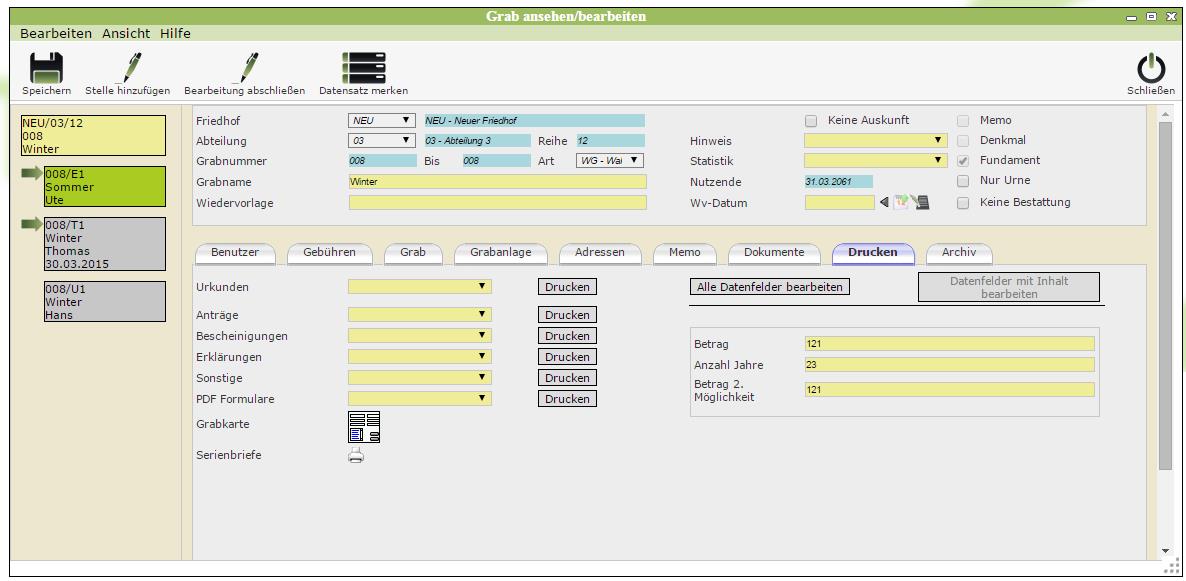The height and width of the screenshot is (581, 1186).
Task: Click the Stelle hinzufügen pen icon
Action: pos(128,68)
